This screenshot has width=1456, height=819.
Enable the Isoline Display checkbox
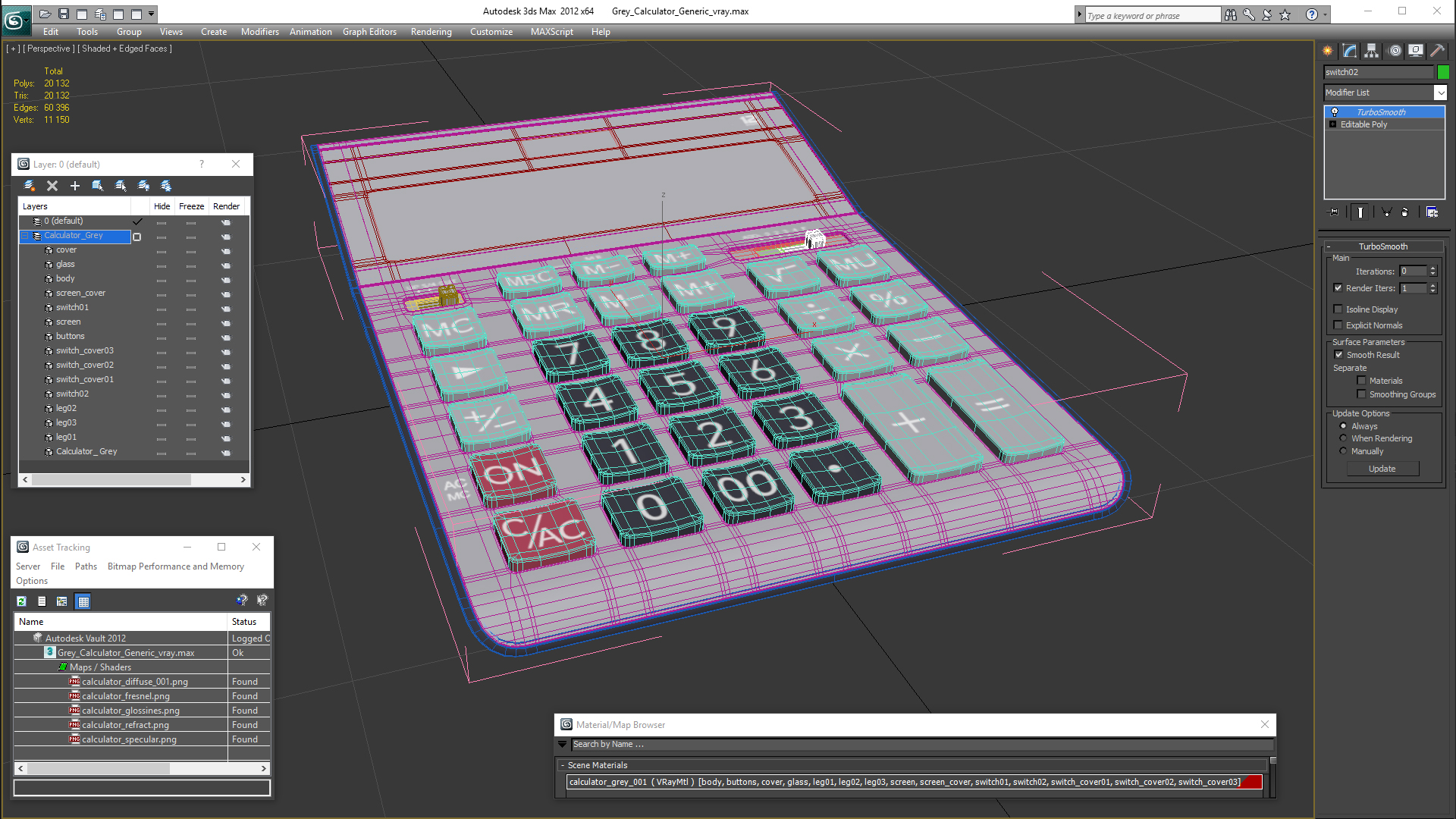point(1338,309)
